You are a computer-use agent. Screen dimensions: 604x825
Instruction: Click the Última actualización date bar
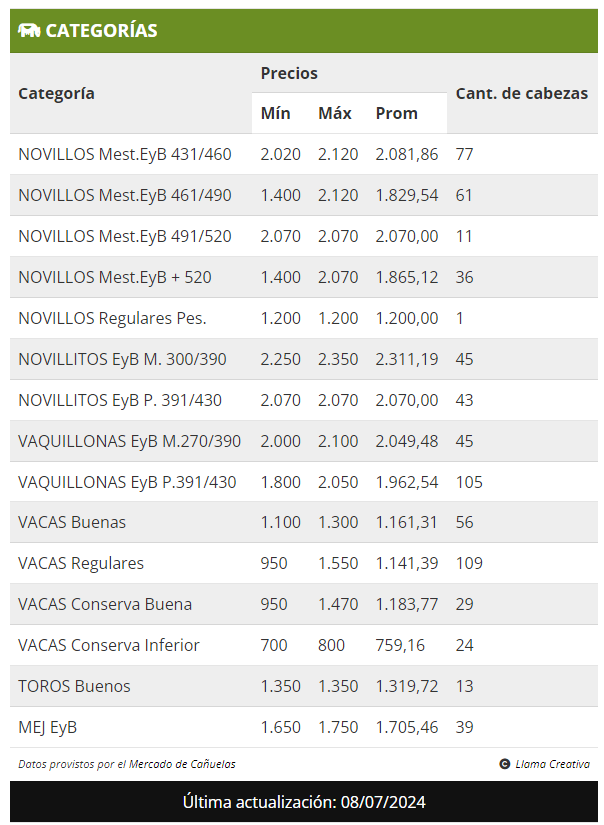point(304,802)
